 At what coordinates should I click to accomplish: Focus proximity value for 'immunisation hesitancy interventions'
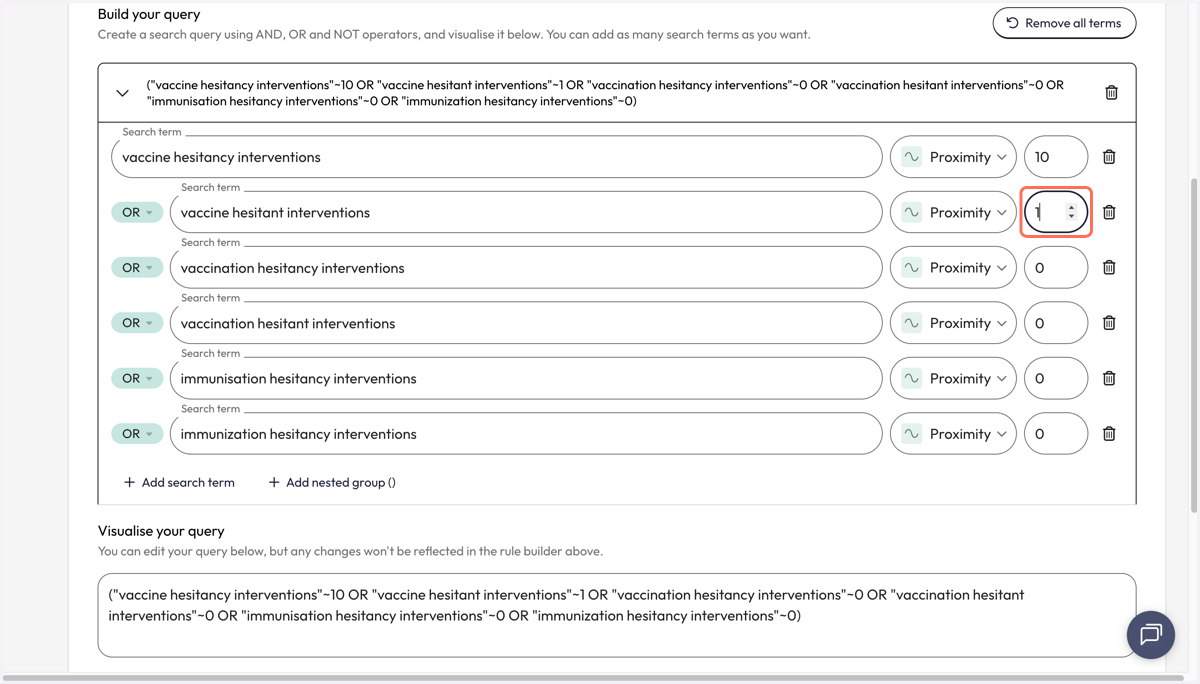(x=1056, y=378)
